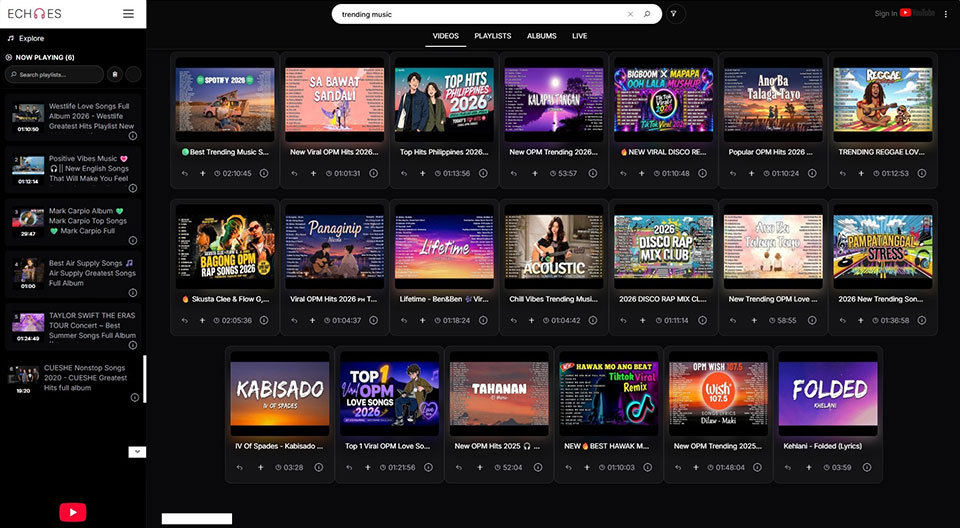
Task: Open info icon on Mark Carpio Album item
Action: click(x=132, y=240)
